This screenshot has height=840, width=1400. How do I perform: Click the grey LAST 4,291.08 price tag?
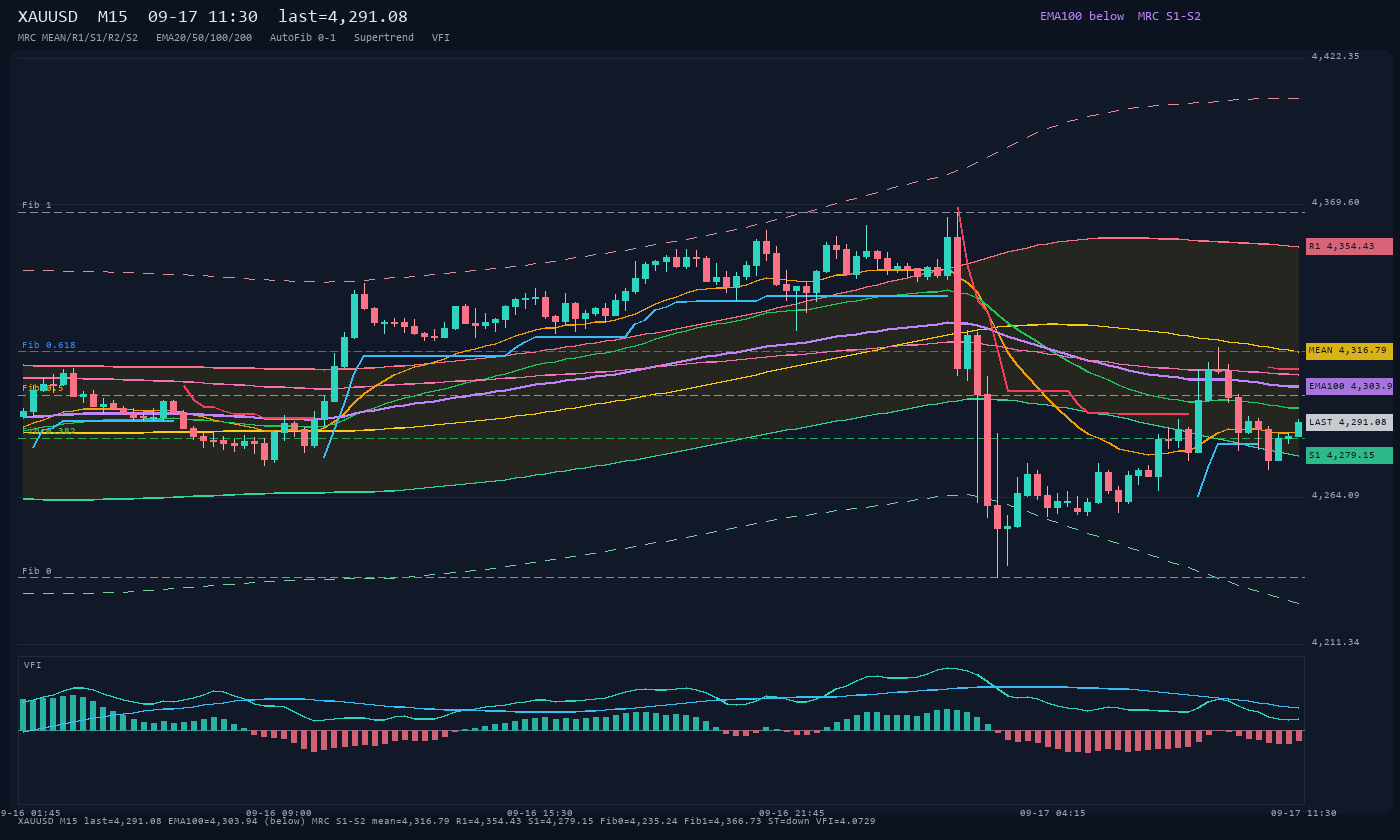(x=1349, y=422)
